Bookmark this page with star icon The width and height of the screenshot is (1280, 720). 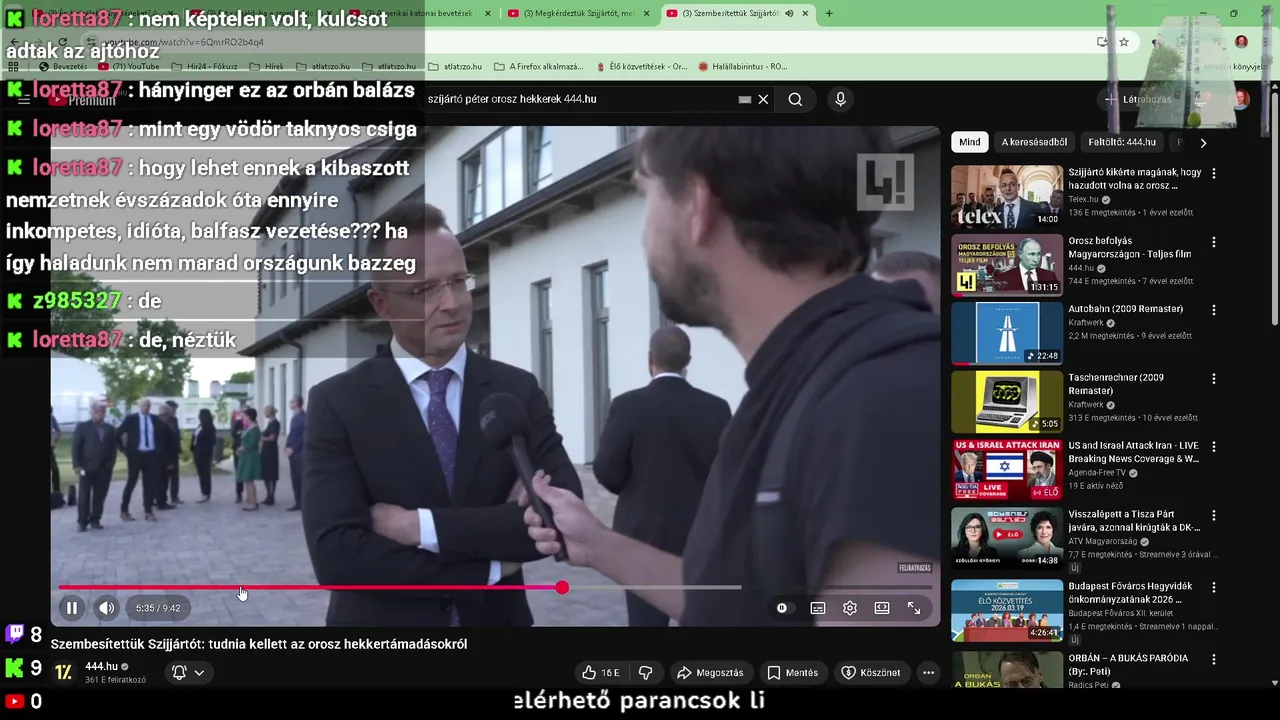[x=1124, y=42]
